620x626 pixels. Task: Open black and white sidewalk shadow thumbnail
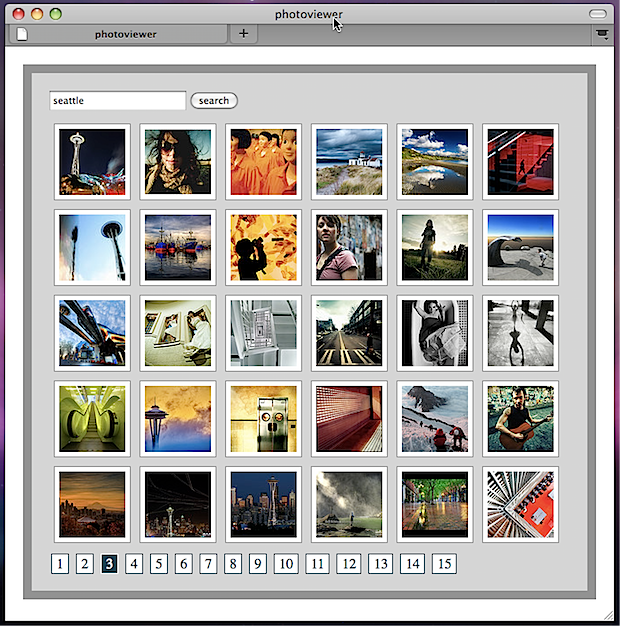[521, 333]
